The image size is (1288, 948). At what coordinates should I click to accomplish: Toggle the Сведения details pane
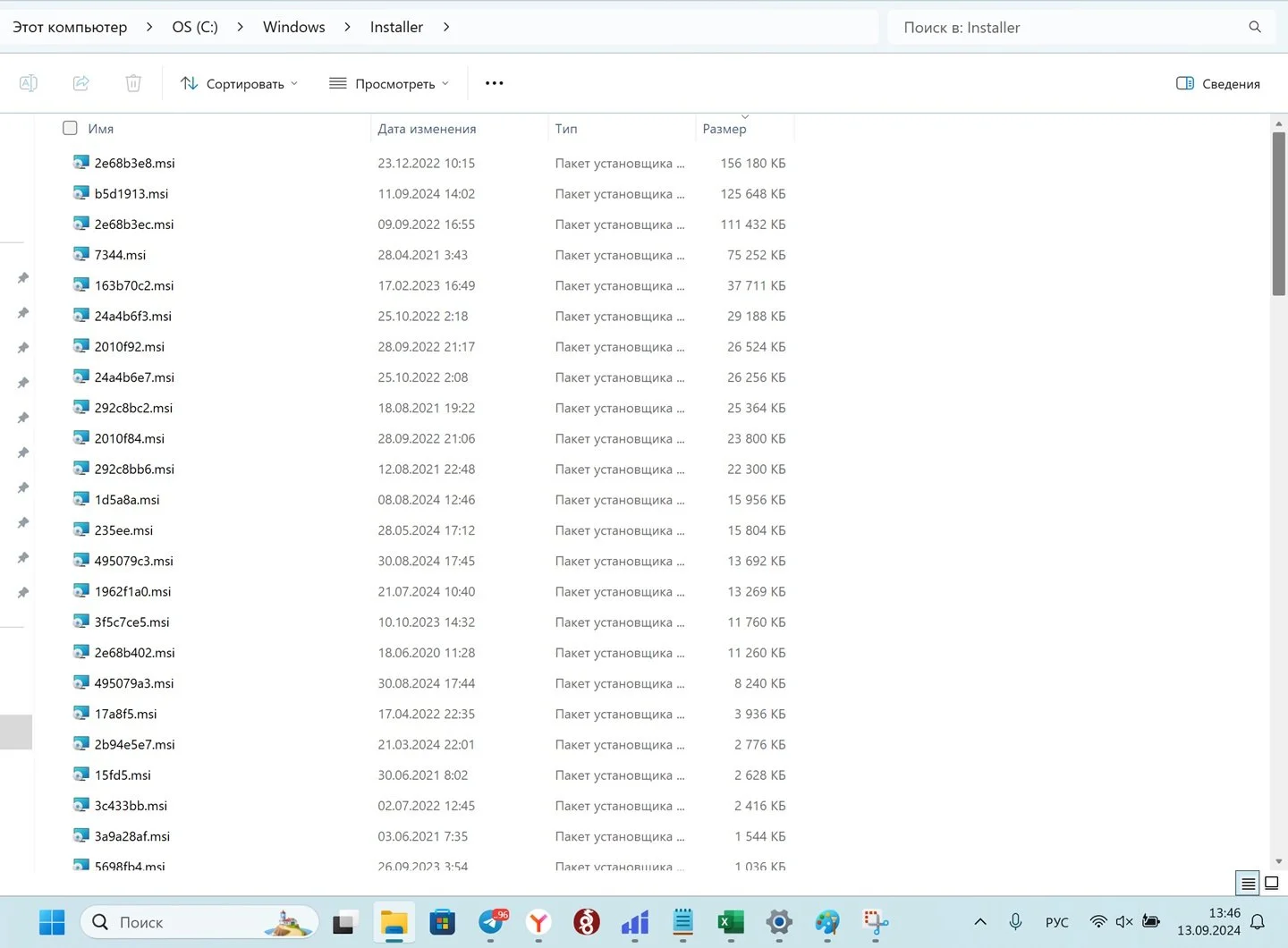1217,83
